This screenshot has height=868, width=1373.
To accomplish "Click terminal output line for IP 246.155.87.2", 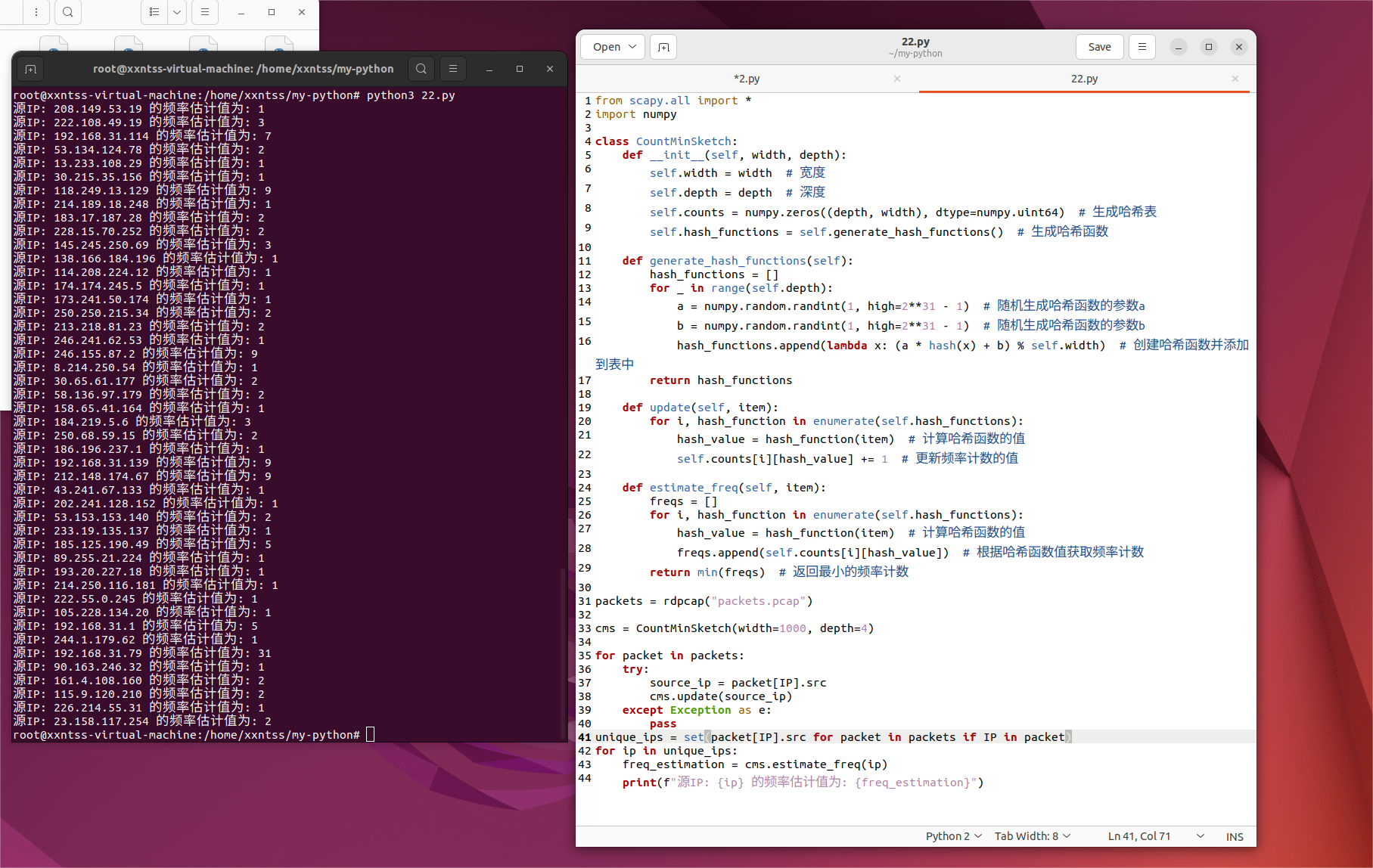I will tap(135, 354).
